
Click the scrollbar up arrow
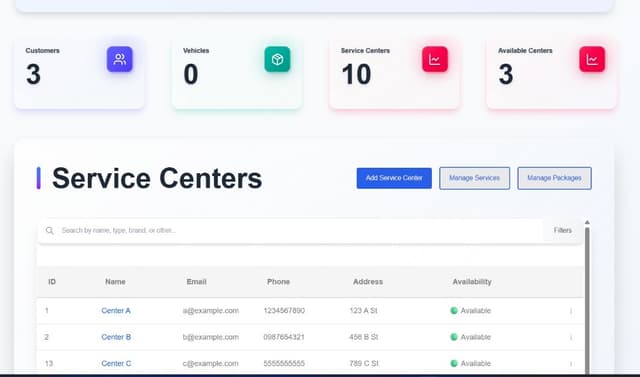[x=587, y=222]
